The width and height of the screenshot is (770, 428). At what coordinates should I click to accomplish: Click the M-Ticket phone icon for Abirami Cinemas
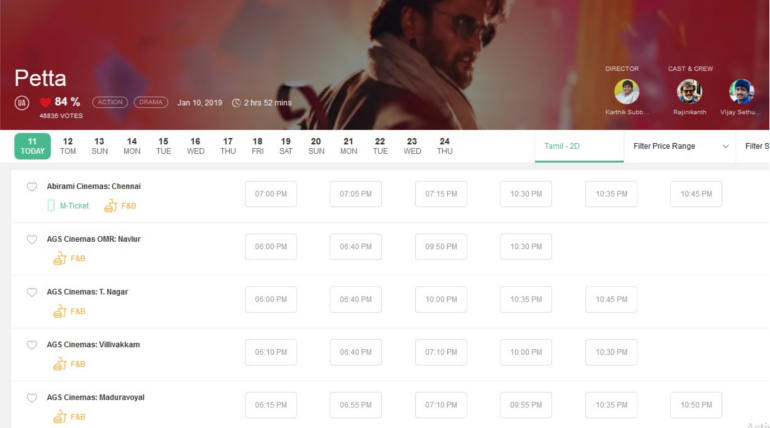(51, 205)
